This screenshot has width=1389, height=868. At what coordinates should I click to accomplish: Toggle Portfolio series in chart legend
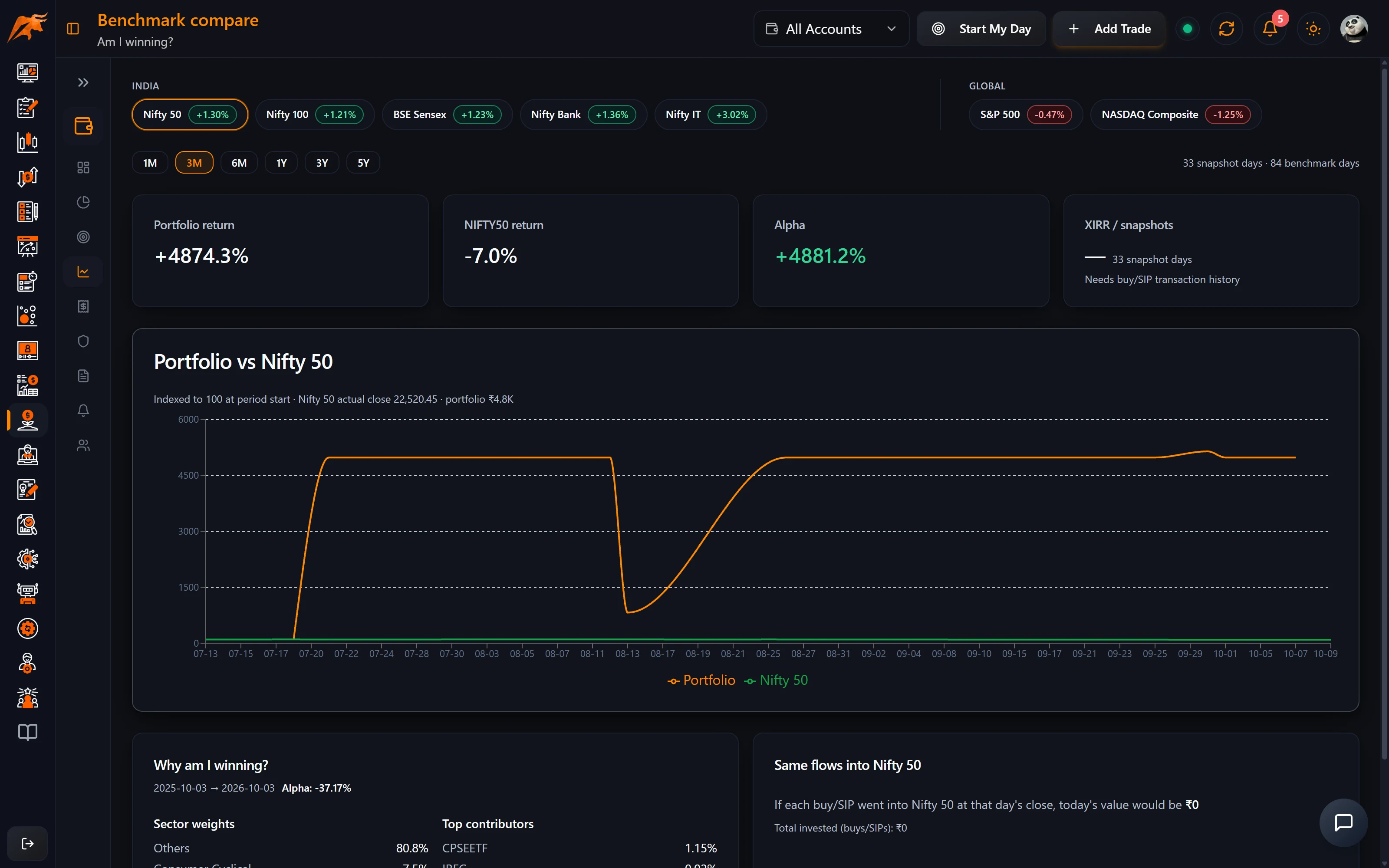coord(701,680)
